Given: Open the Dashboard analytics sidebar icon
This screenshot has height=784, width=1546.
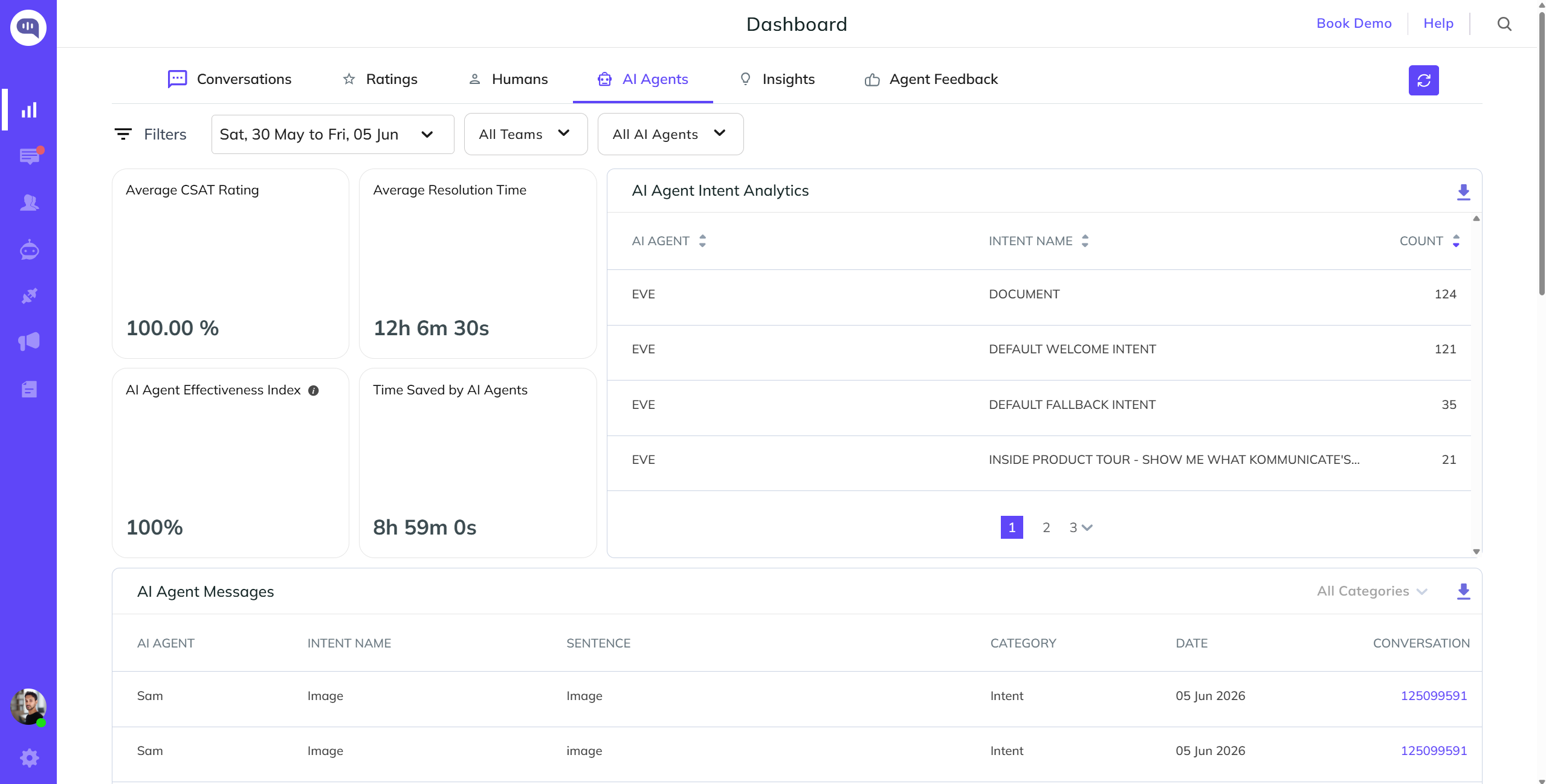Looking at the screenshot, I should pyautogui.click(x=29, y=110).
